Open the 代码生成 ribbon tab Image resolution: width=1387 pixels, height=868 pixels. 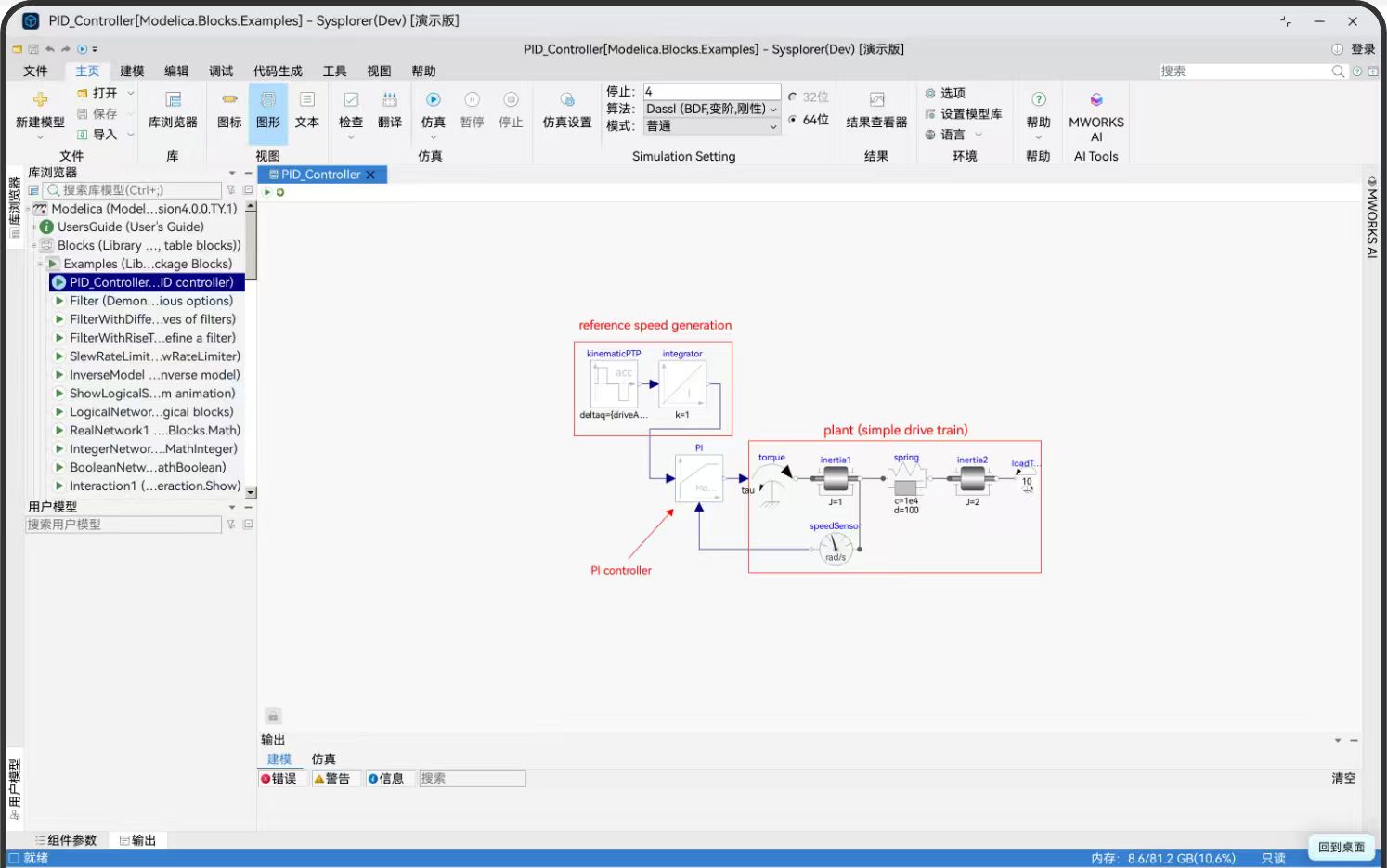tap(278, 71)
